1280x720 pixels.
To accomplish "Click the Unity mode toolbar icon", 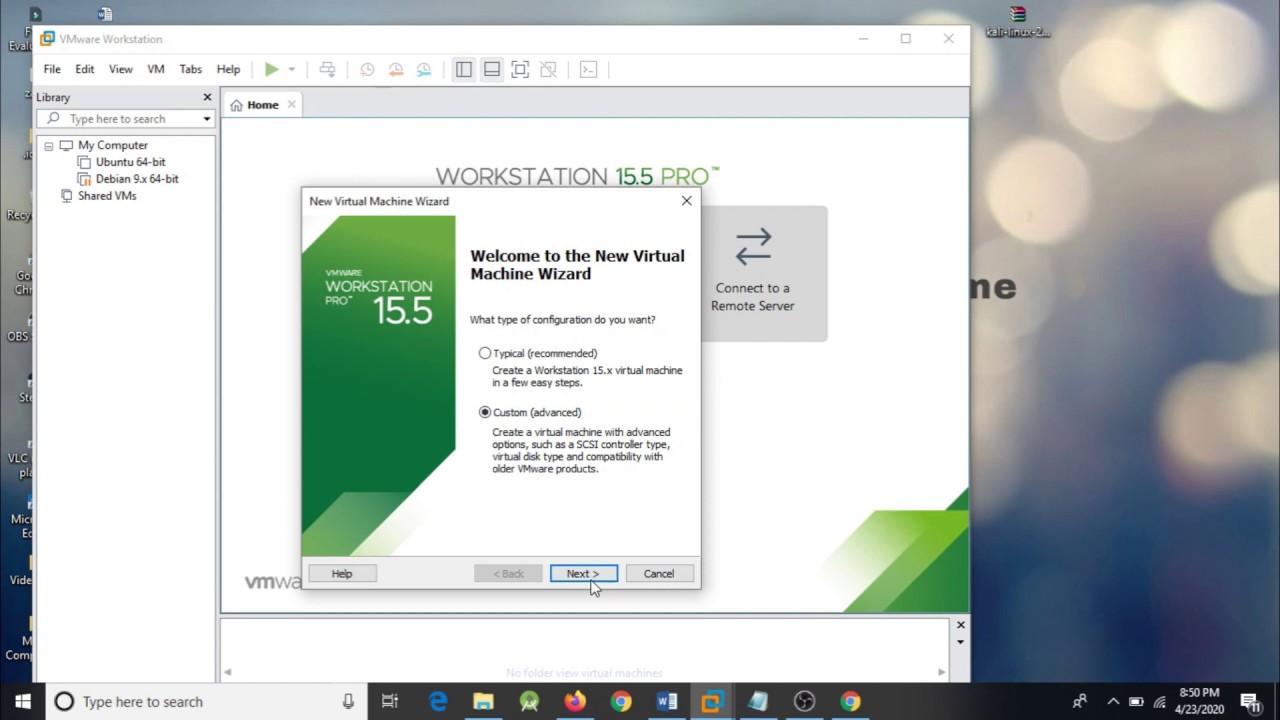I will (x=548, y=69).
